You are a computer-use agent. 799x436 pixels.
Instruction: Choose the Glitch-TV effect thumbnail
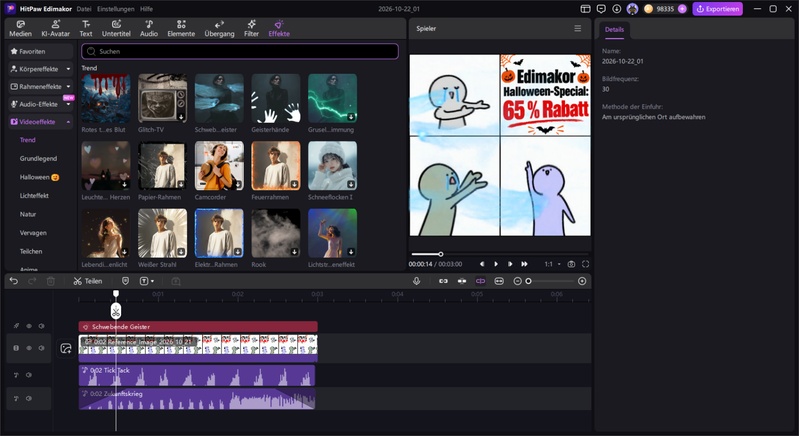click(x=162, y=98)
